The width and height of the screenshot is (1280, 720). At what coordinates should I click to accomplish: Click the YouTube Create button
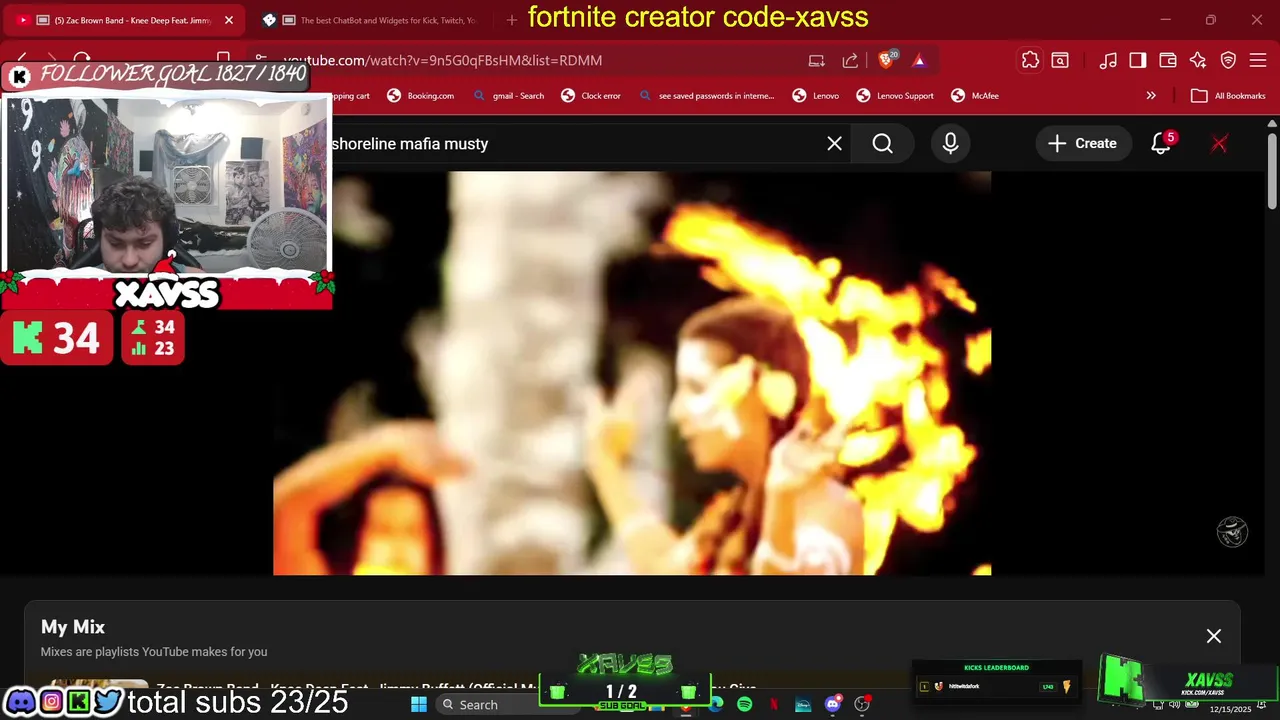(1082, 143)
